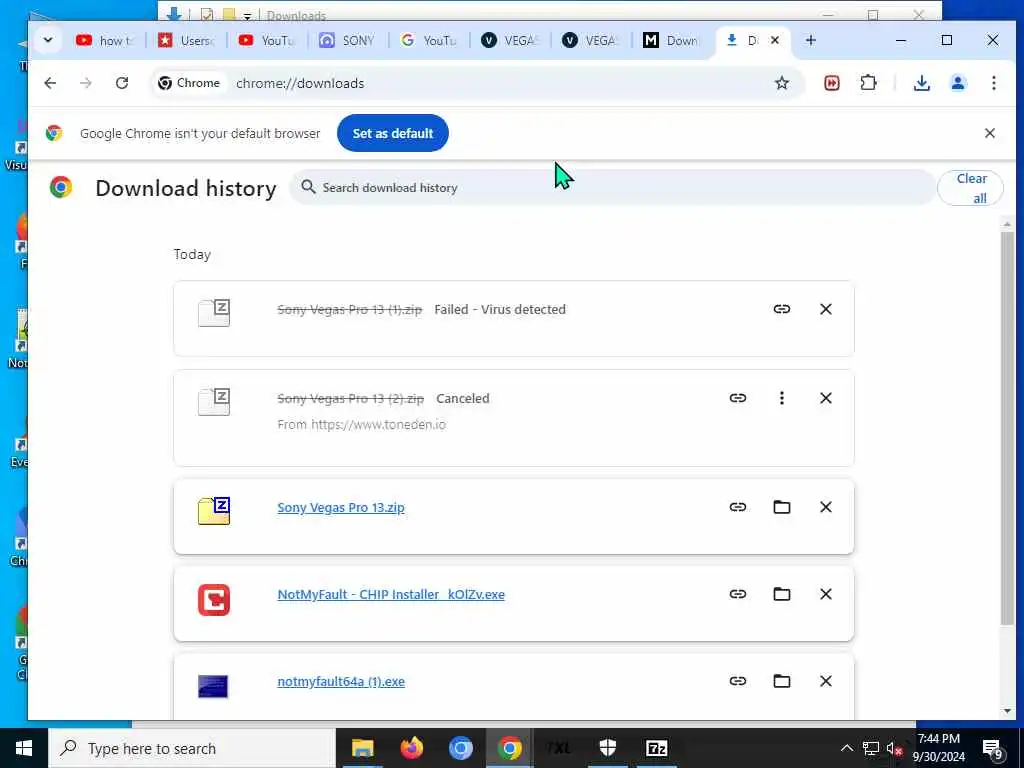The width and height of the screenshot is (1024, 768).
Task: Select the Today heading text
Action: [x=192, y=254]
